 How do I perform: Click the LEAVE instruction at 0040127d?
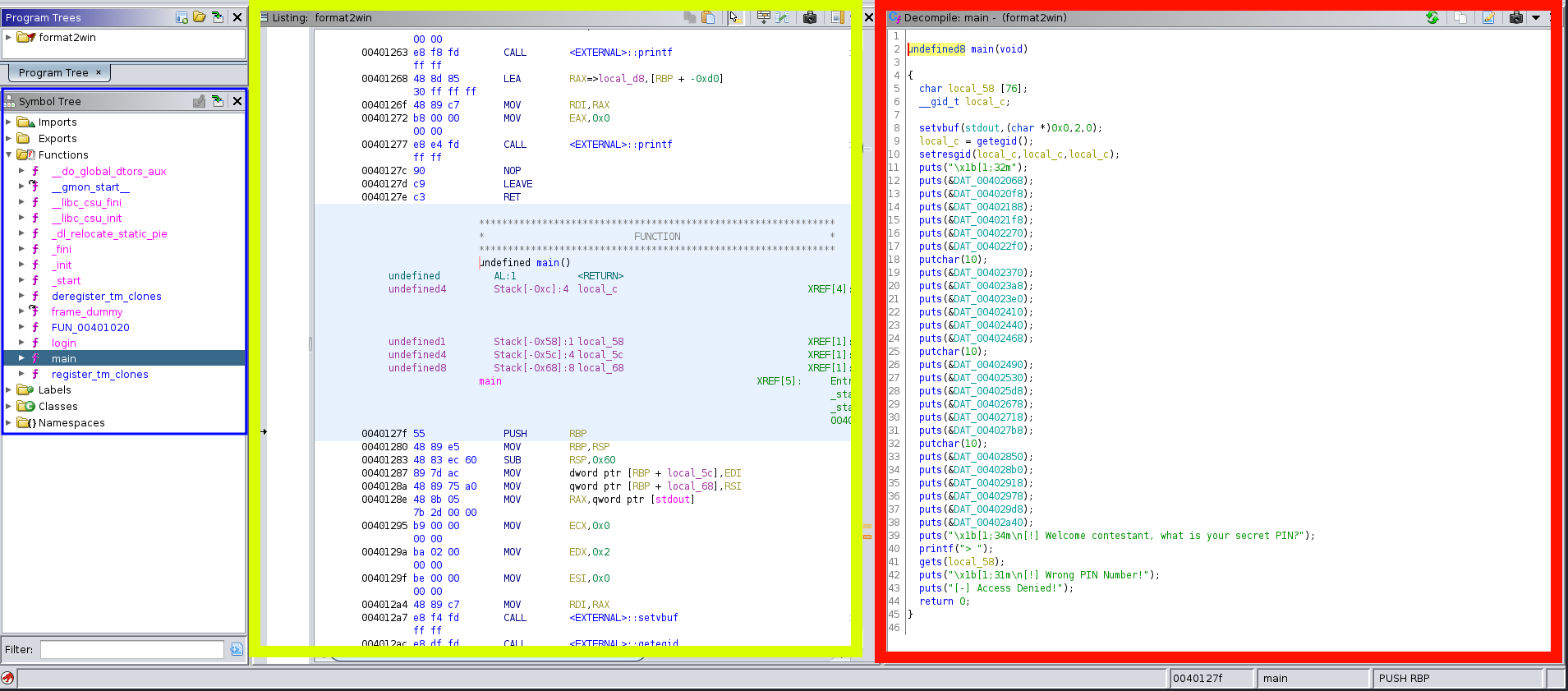click(x=517, y=184)
